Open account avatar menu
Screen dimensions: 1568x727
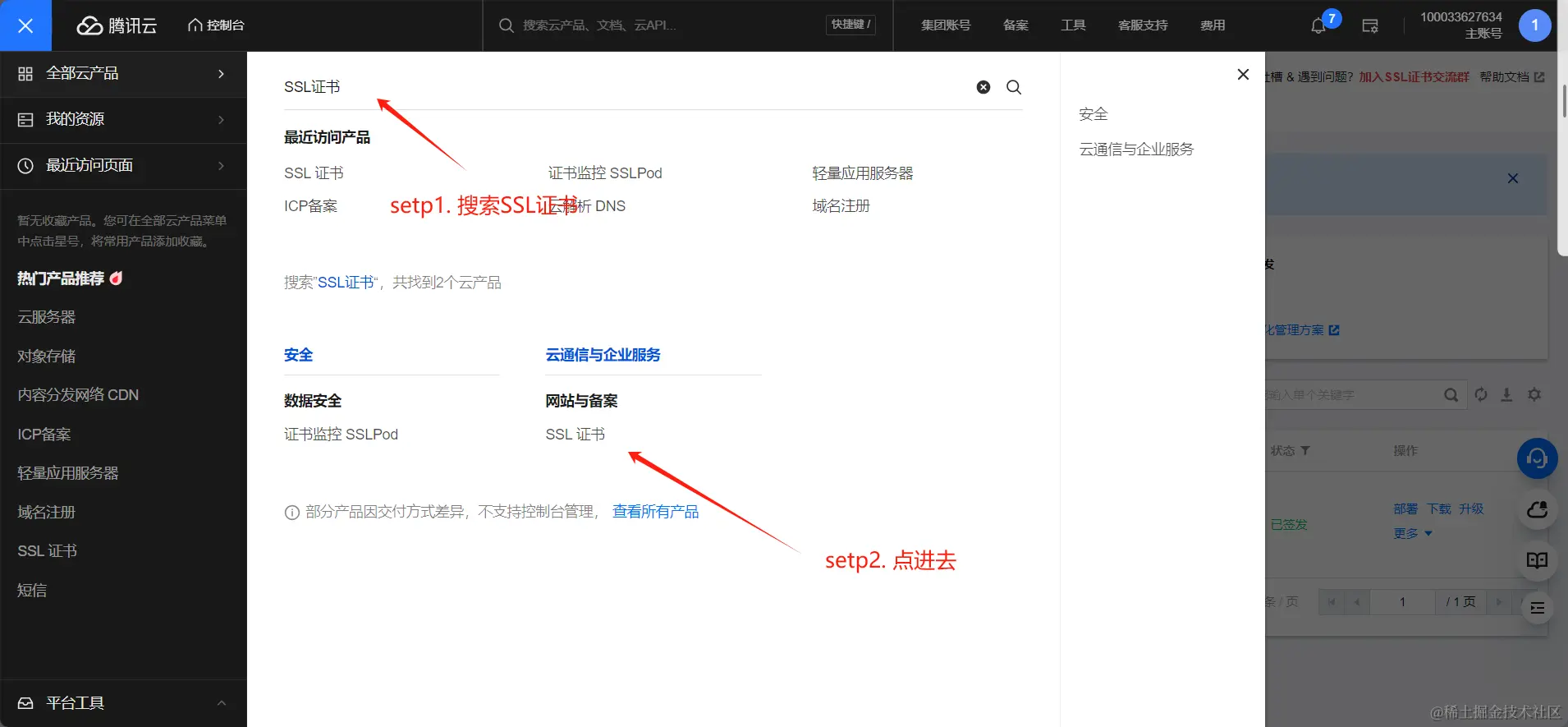click(1534, 25)
